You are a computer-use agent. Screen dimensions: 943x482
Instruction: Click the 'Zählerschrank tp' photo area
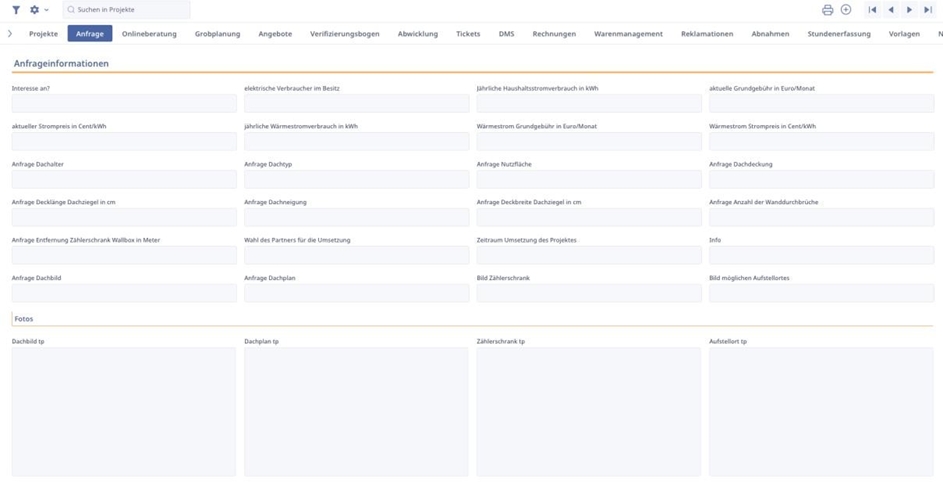pyautogui.click(x=589, y=411)
